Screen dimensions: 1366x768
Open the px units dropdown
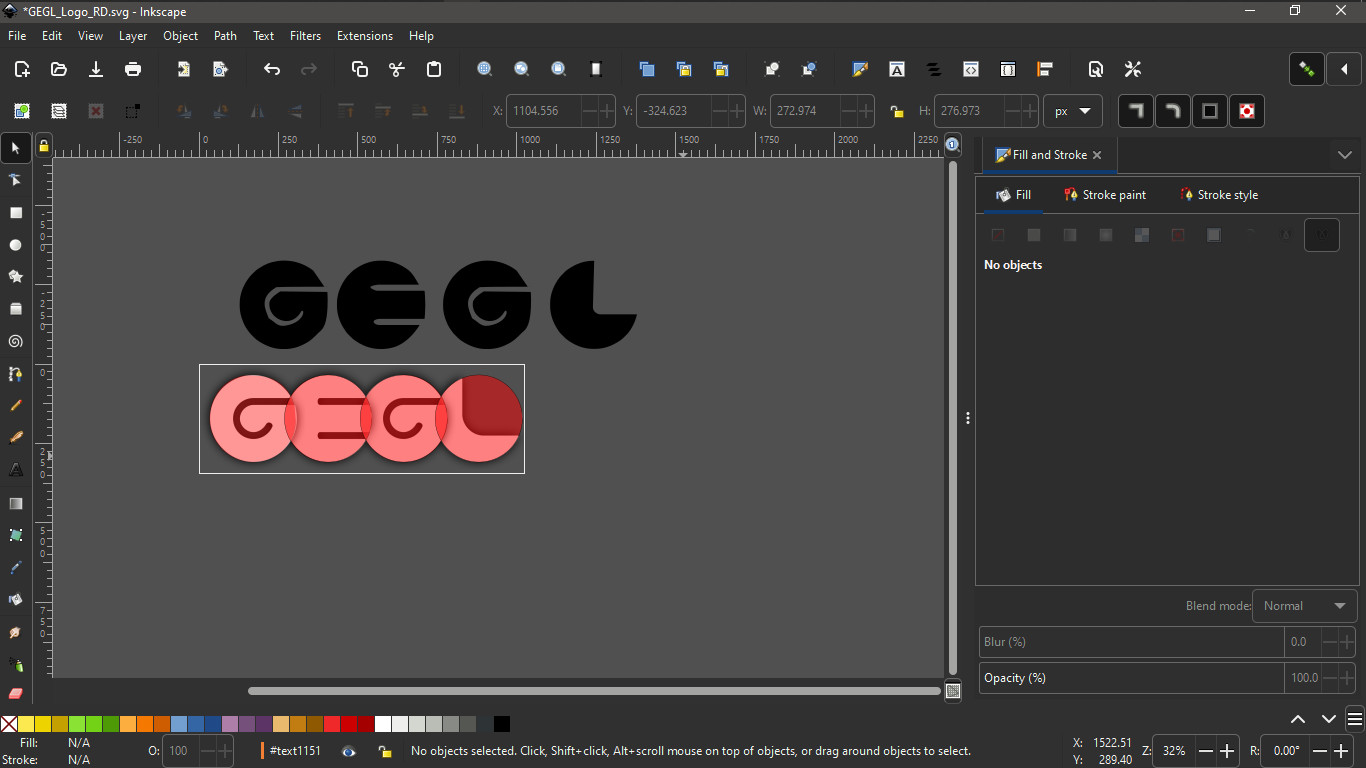coord(1073,111)
